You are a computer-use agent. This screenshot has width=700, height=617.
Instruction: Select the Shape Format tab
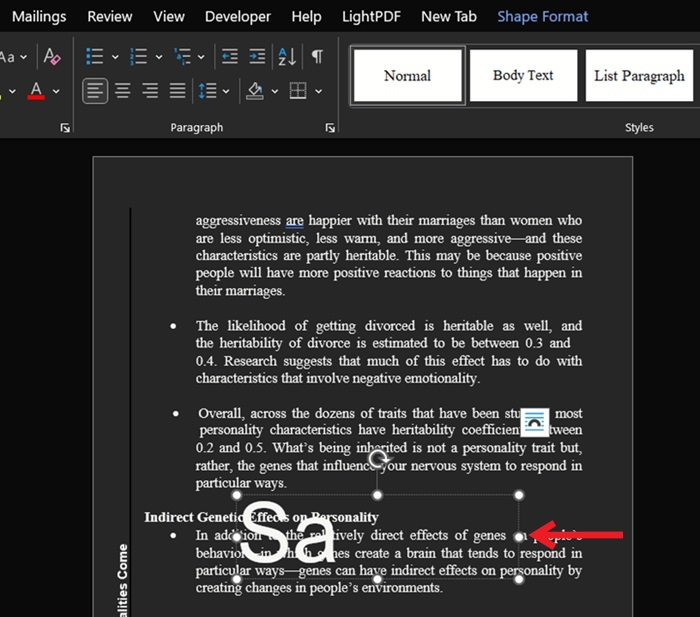pyautogui.click(x=542, y=17)
